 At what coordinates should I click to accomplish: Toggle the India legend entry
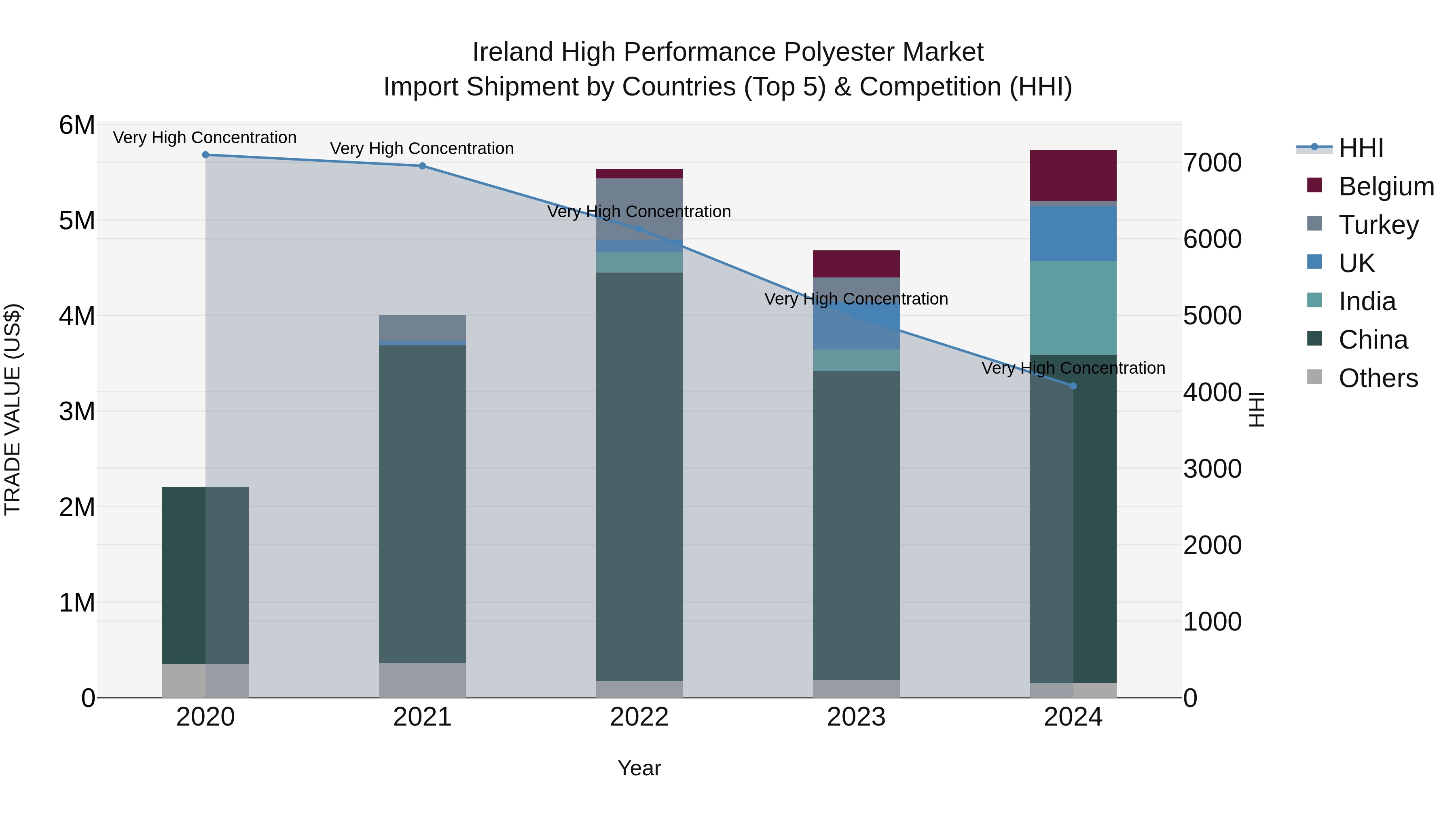pyautogui.click(x=1351, y=301)
